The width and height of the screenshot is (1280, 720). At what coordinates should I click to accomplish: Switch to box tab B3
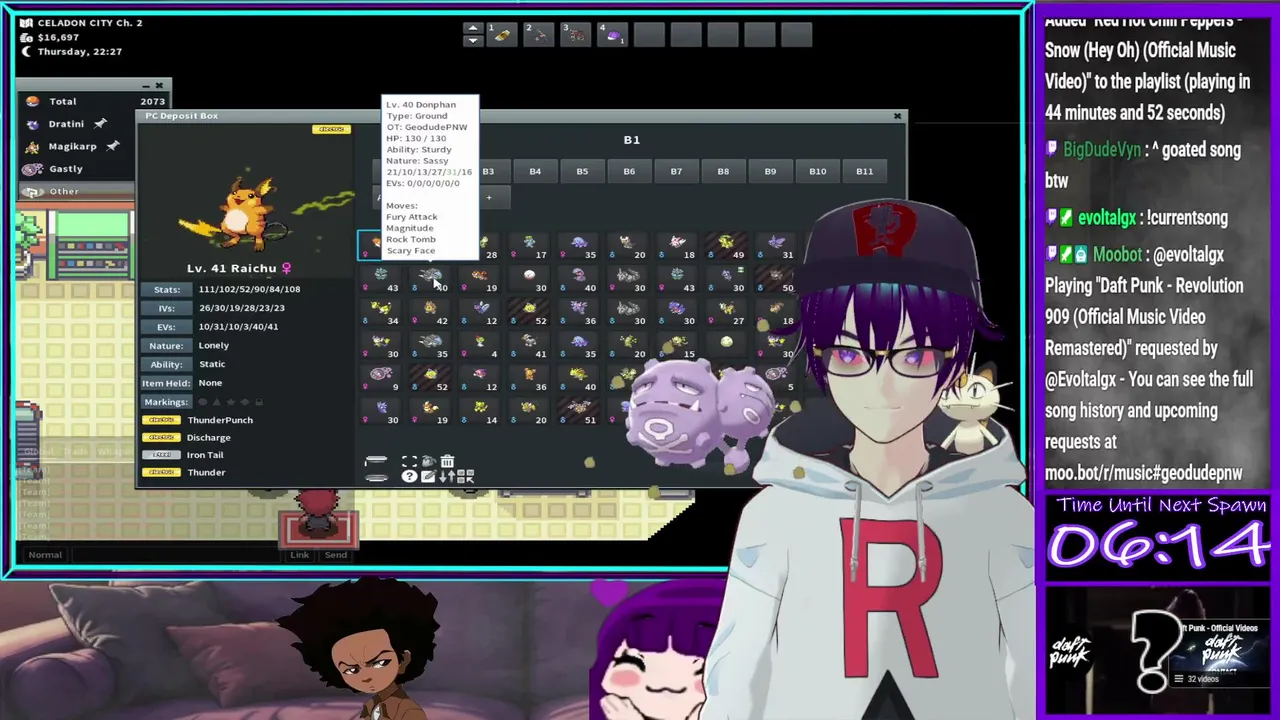pos(488,171)
